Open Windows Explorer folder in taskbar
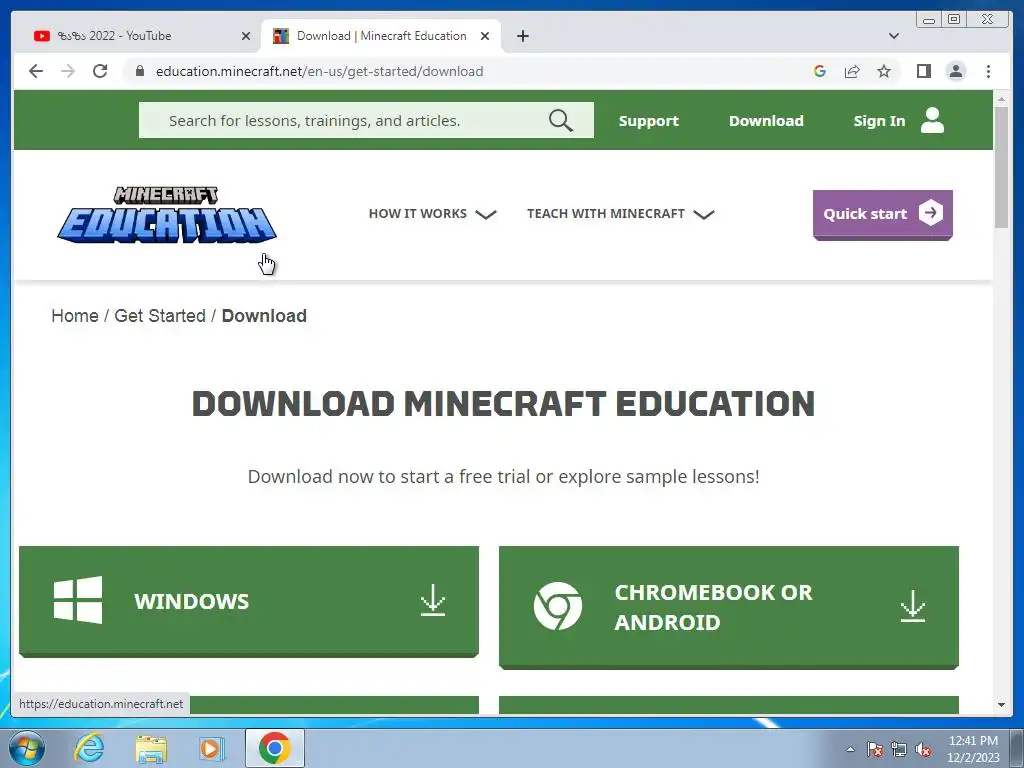Image resolution: width=1024 pixels, height=768 pixels. 151,749
